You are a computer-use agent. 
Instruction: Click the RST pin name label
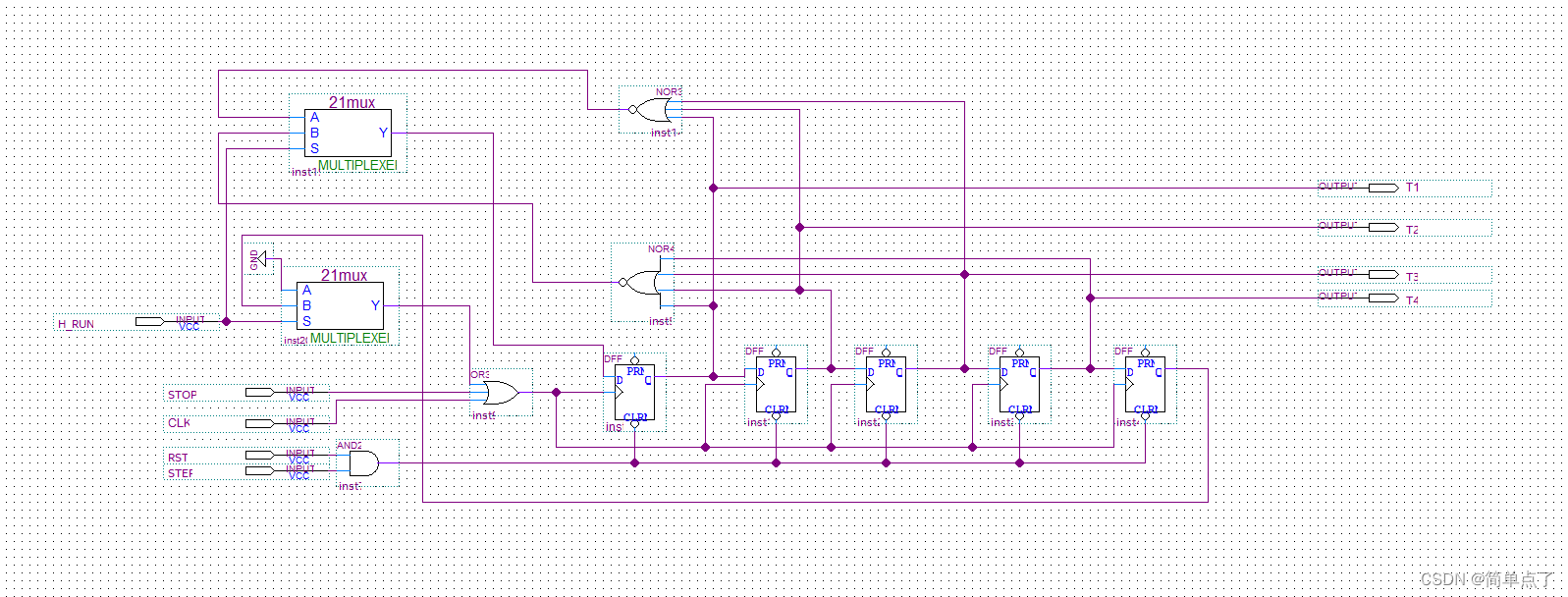[x=178, y=458]
